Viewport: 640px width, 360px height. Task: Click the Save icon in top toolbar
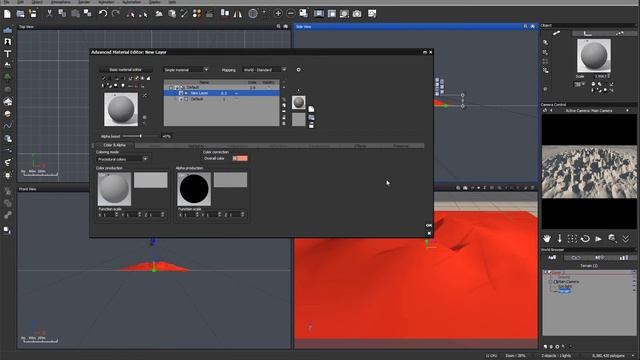pos(33,14)
